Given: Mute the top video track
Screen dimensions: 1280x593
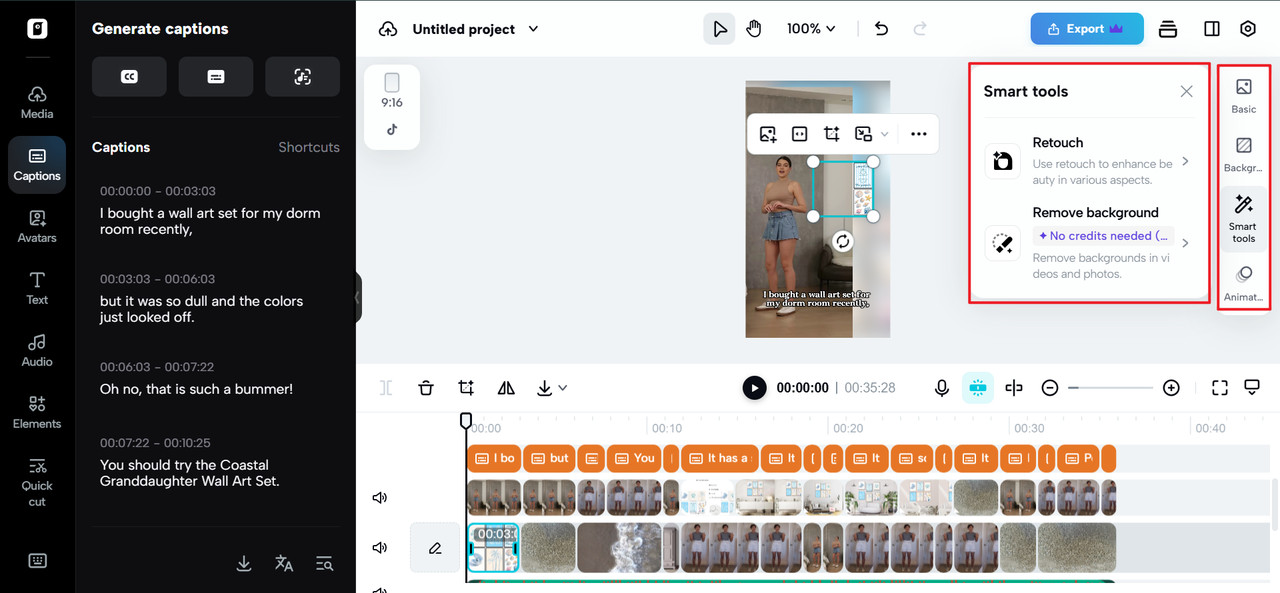Looking at the screenshot, I should point(380,498).
